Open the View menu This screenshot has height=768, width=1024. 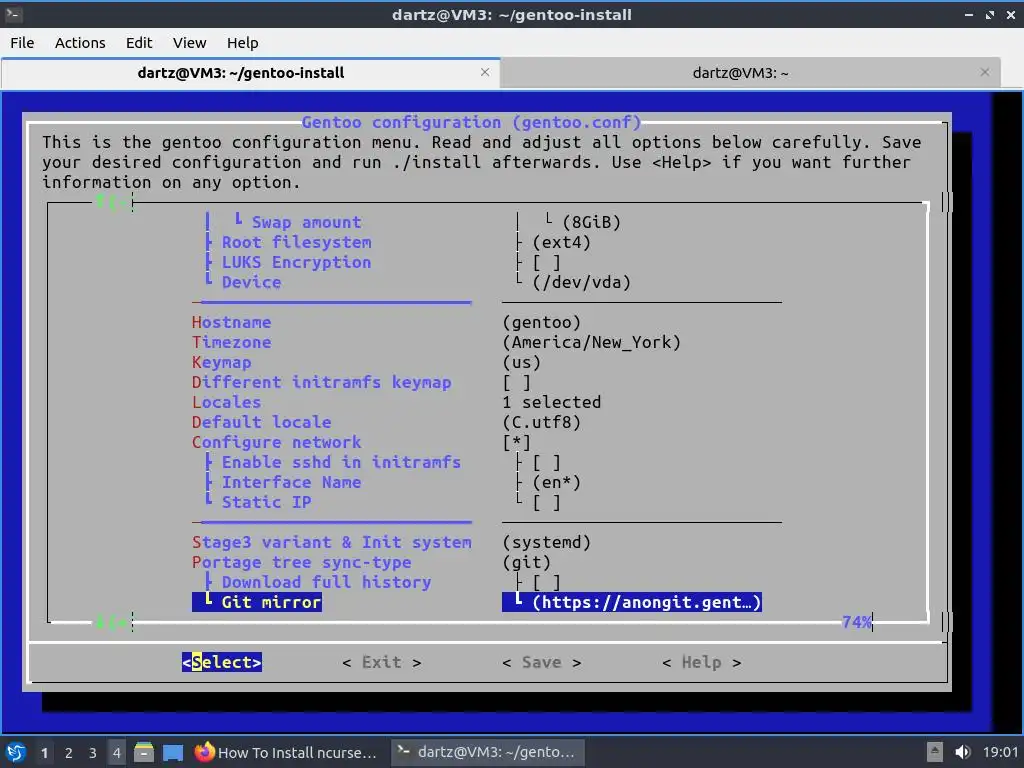coord(189,42)
